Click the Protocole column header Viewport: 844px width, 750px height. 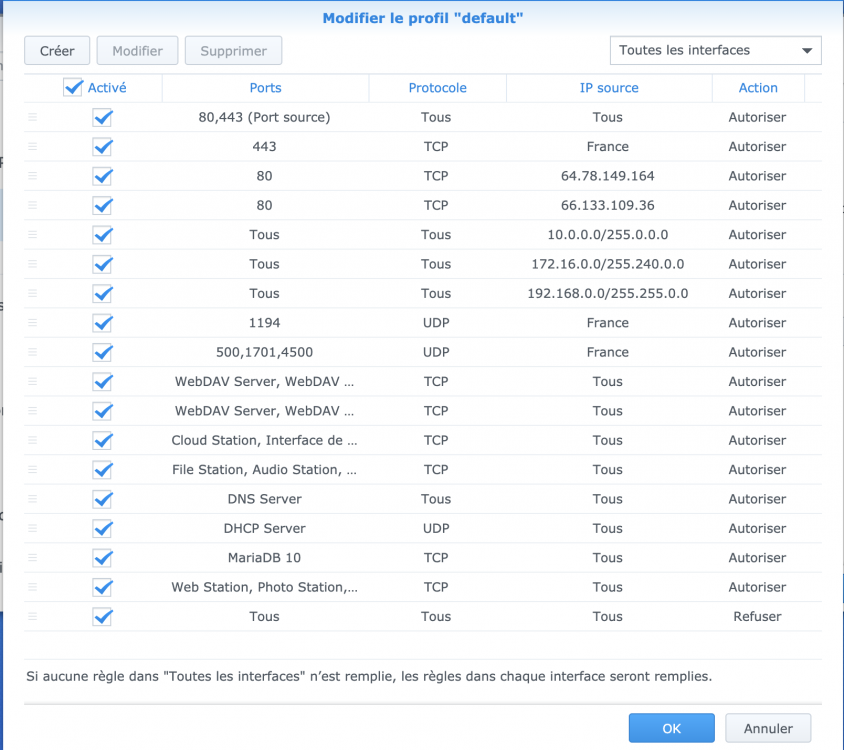coord(437,88)
